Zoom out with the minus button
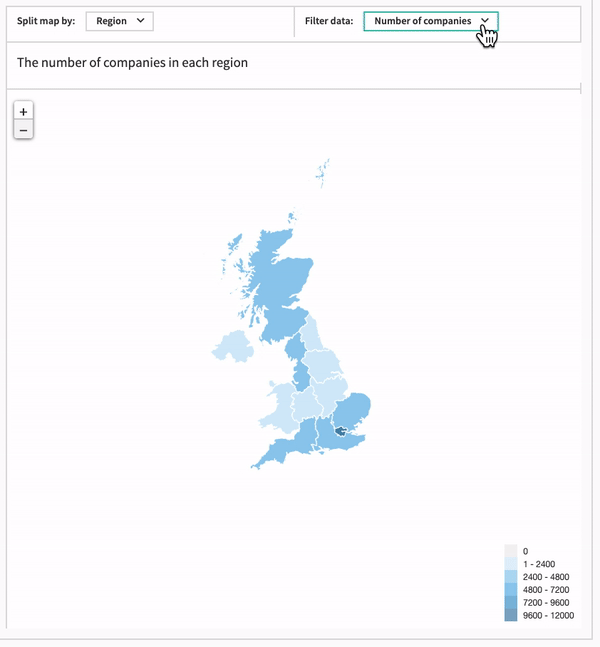600x647 pixels. click(x=24, y=130)
